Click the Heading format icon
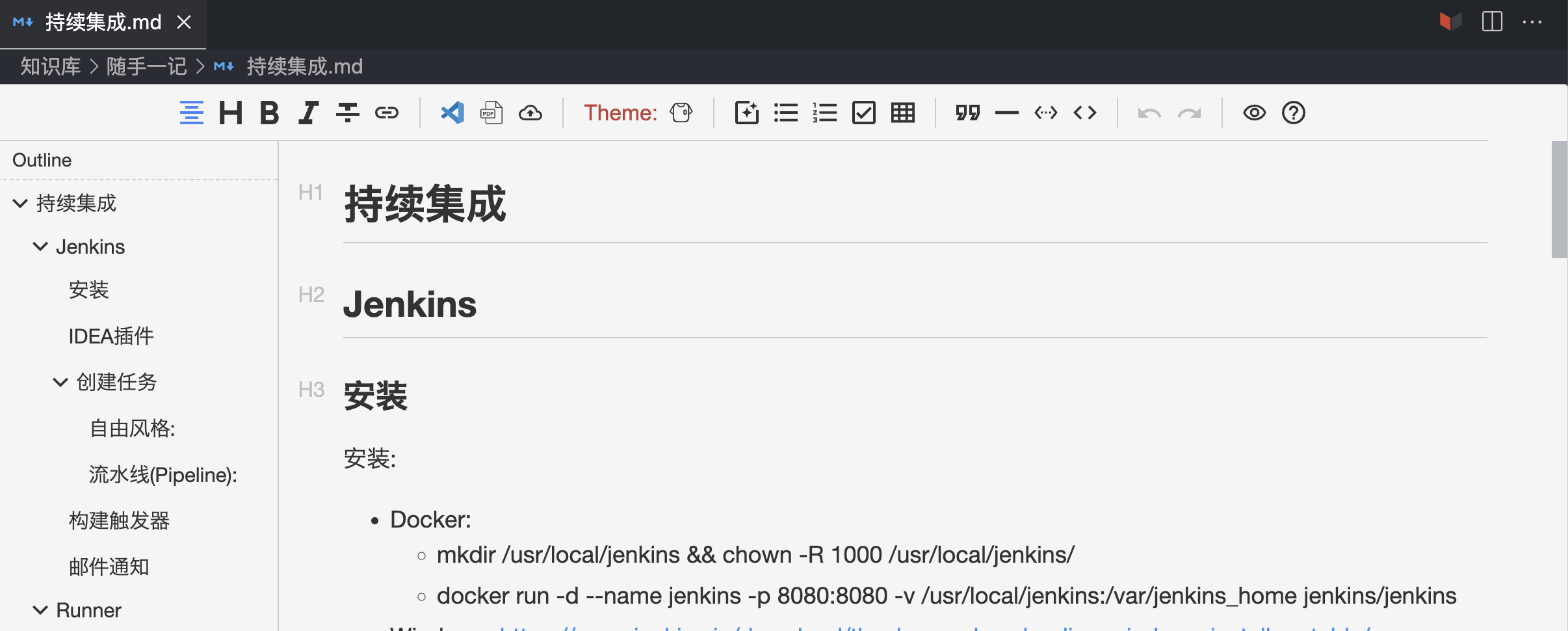This screenshot has height=631, width=1568. click(230, 113)
